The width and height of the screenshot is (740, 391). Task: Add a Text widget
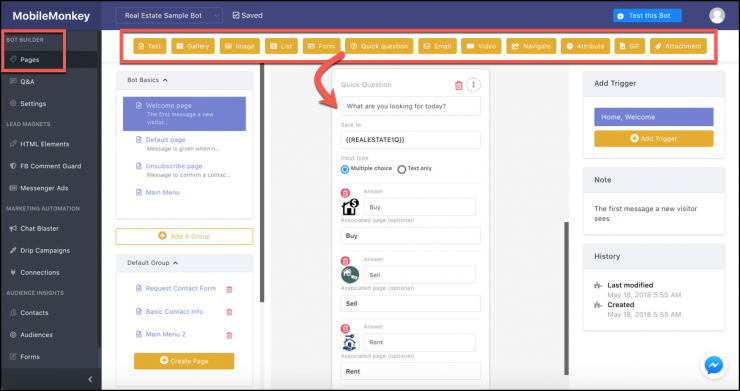pos(150,46)
